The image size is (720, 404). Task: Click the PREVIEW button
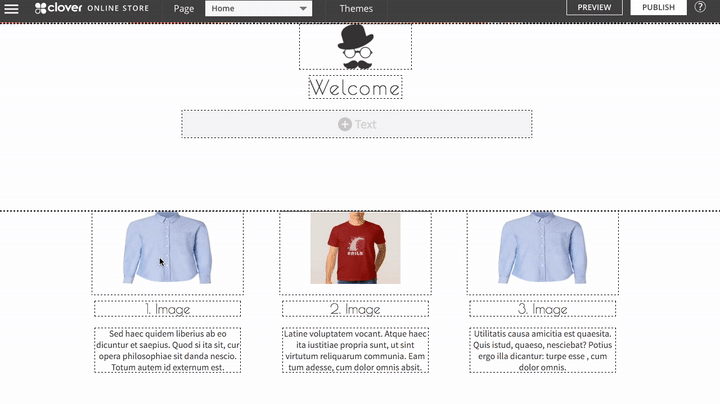pos(594,8)
